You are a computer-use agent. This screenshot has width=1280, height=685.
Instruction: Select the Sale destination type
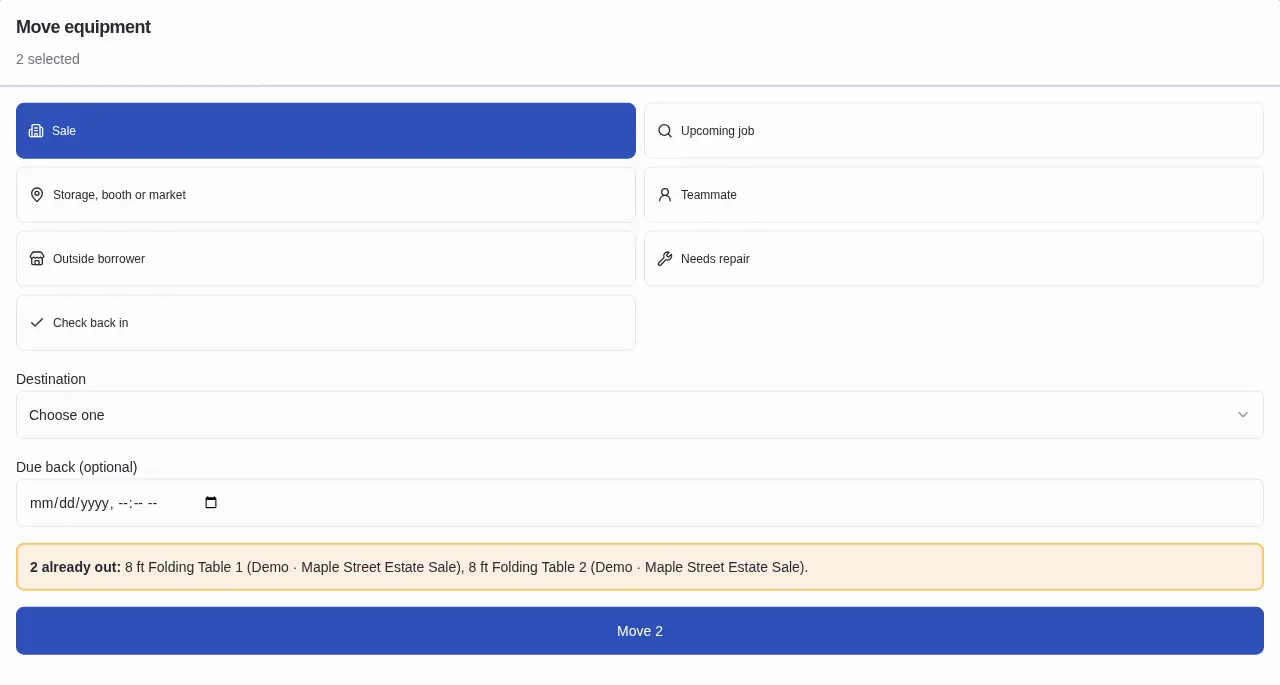pos(326,131)
